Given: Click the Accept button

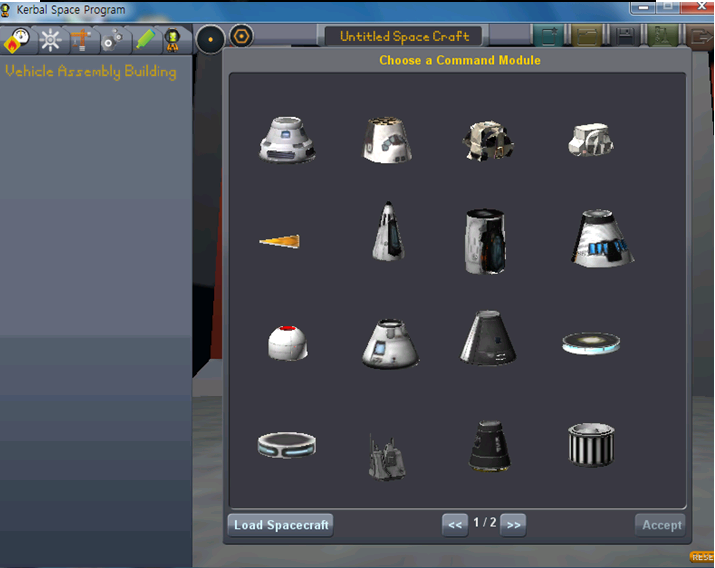Looking at the screenshot, I should (661, 525).
